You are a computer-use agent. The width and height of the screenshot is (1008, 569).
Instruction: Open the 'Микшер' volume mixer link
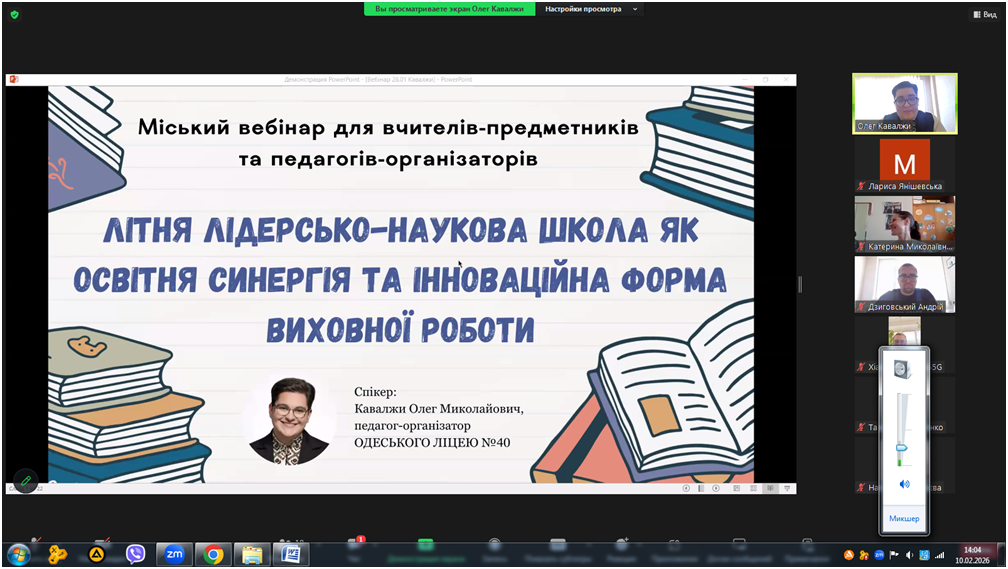point(904,519)
